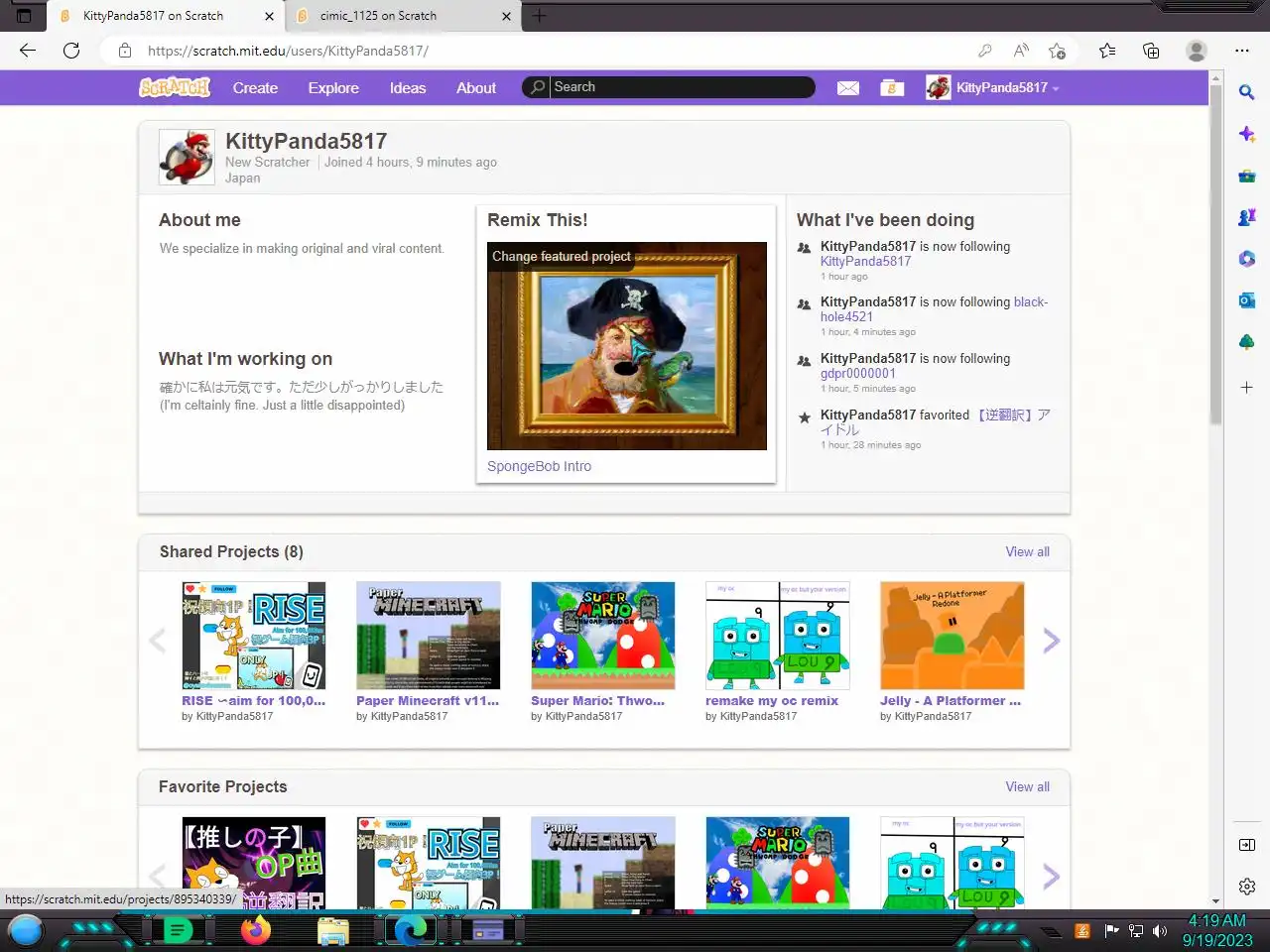Open the Create menu item

[255, 88]
